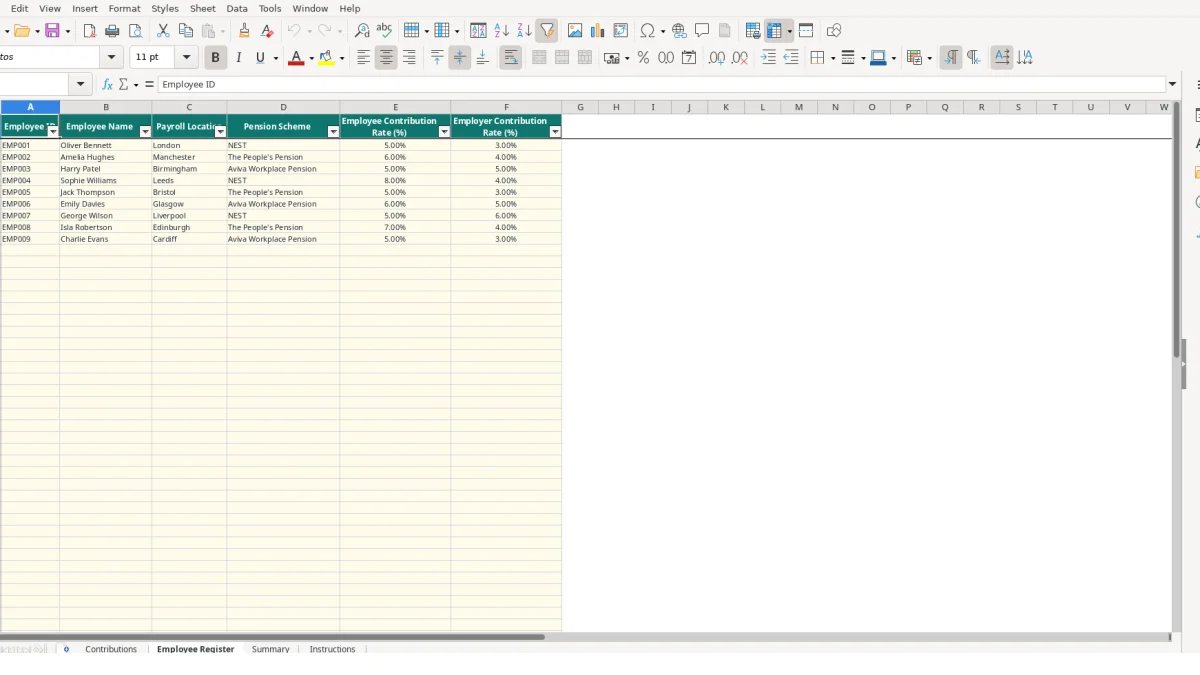Image resolution: width=1200 pixels, height=675 pixels.
Task: Save the document via the Save icon
Action: point(53,31)
